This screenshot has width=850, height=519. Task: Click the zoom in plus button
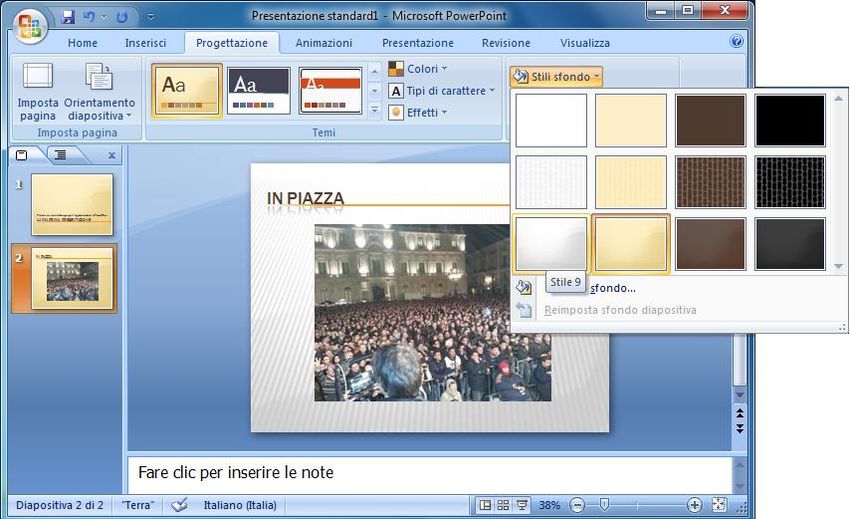click(695, 505)
